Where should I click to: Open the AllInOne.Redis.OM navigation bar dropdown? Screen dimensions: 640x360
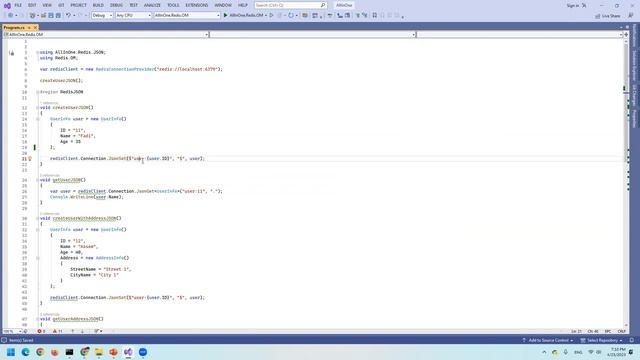pyautogui.click(x=106, y=35)
